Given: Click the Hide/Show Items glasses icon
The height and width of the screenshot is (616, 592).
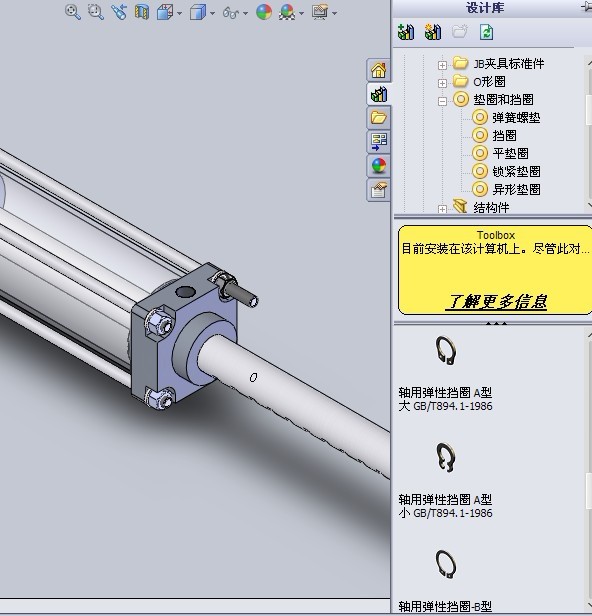Looking at the screenshot, I should click(x=231, y=13).
